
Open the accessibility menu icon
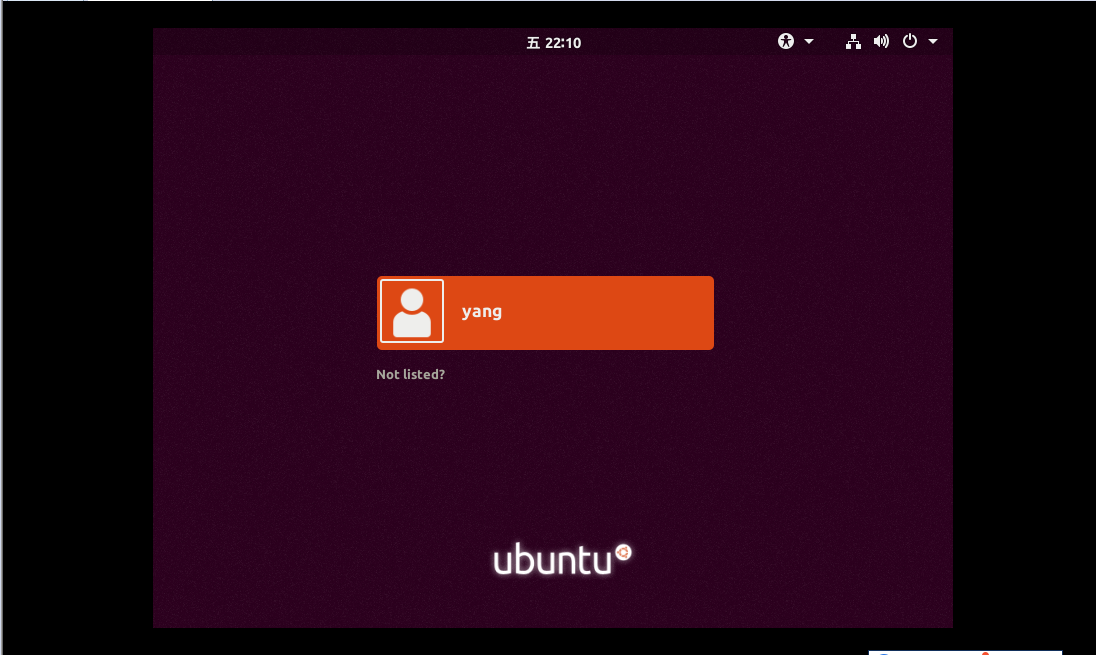pos(786,41)
